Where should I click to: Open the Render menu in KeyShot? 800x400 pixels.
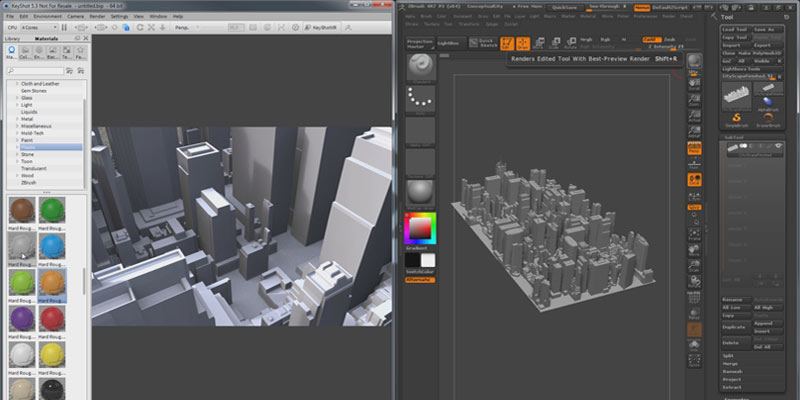click(x=97, y=16)
